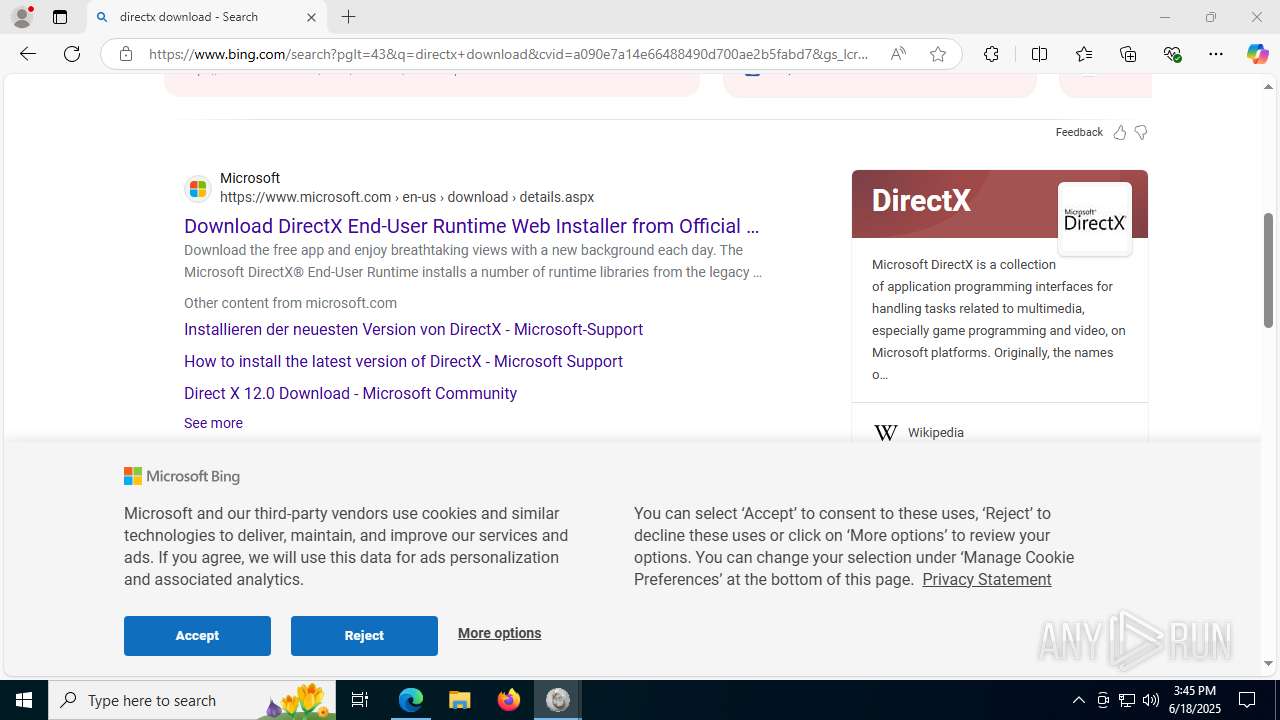This screenshot has width=1280, height=720.
Task: Click the Microsoft site favicon
Action: point(198,188)
